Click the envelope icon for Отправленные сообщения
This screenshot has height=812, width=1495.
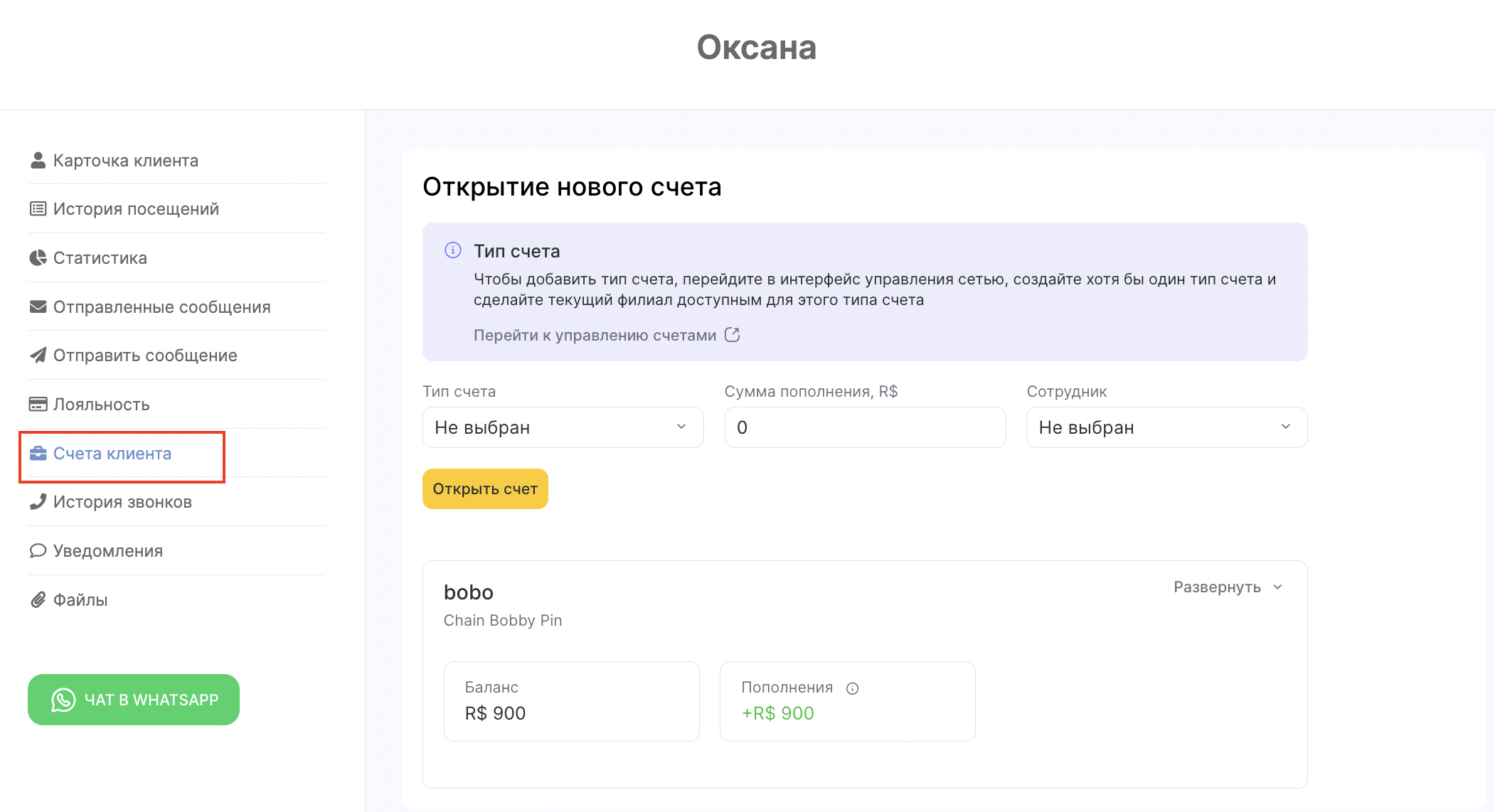pyautogui.click(x=38, y=306)
